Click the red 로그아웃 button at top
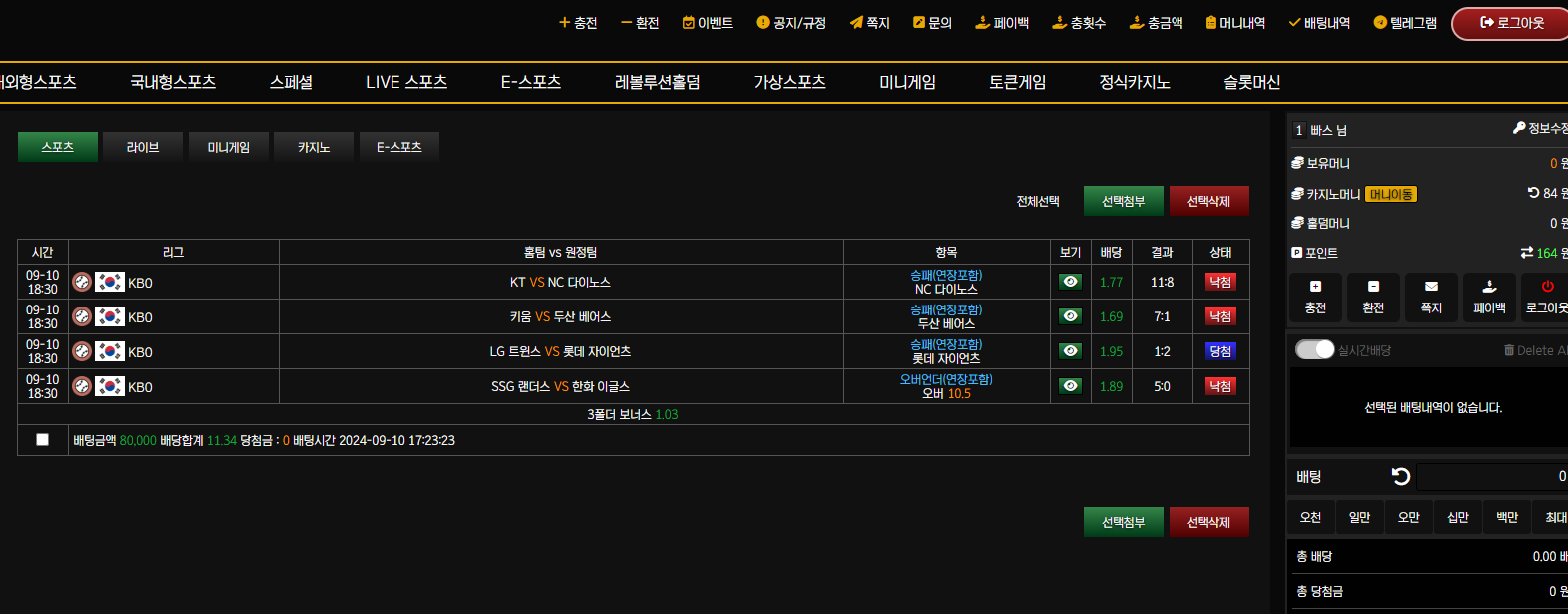Screen dimensions: 1568x614 pyautogui.click(x=1511, y=23)
